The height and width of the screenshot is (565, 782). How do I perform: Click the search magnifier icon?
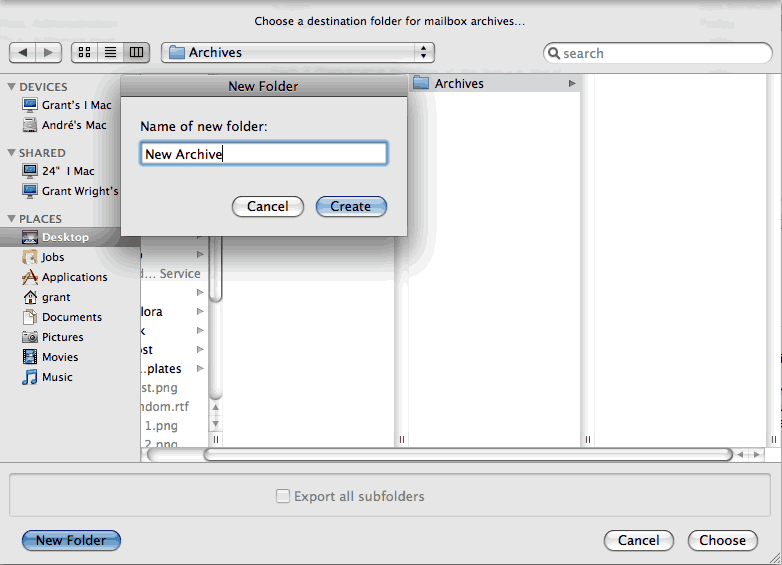[554, 53]
